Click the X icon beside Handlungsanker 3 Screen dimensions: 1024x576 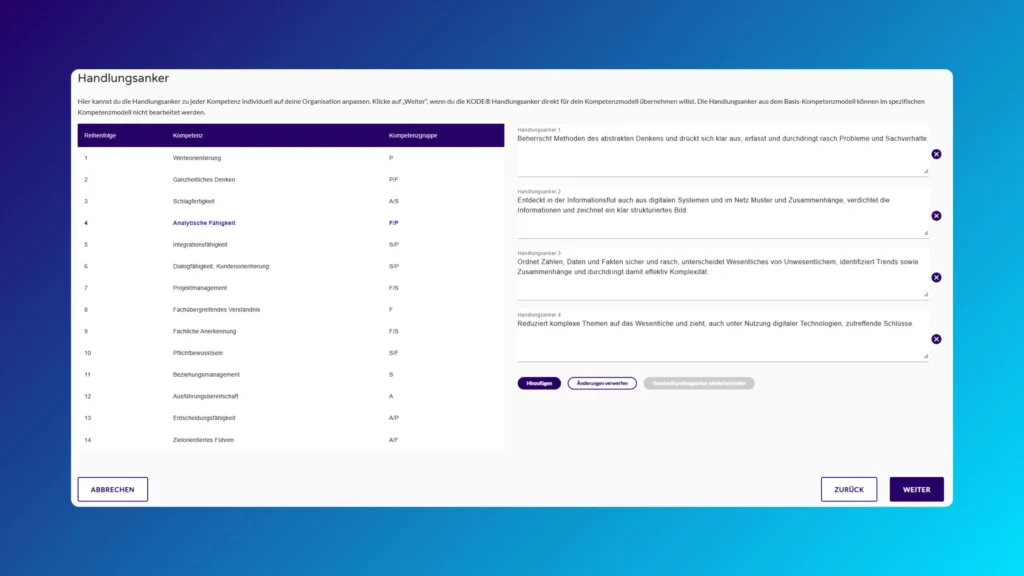(x=936, y=277)
